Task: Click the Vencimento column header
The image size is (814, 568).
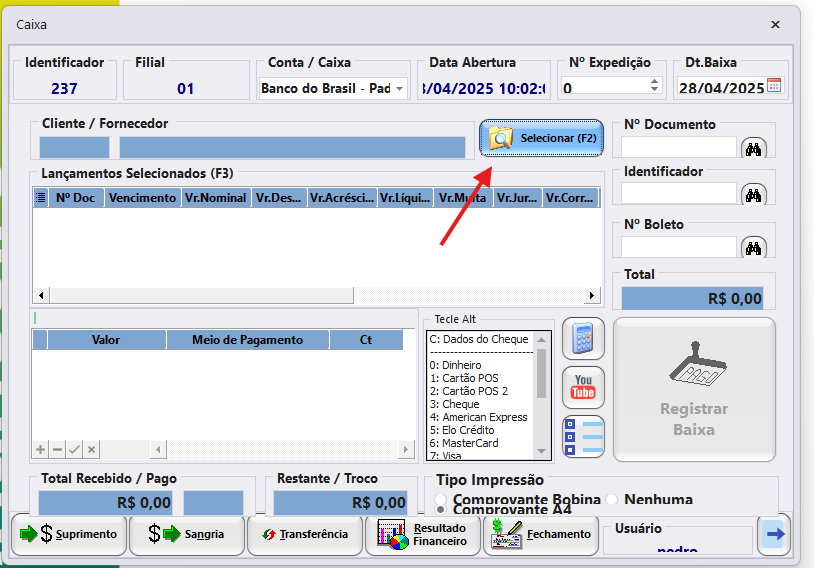Action: click(142, 198)
